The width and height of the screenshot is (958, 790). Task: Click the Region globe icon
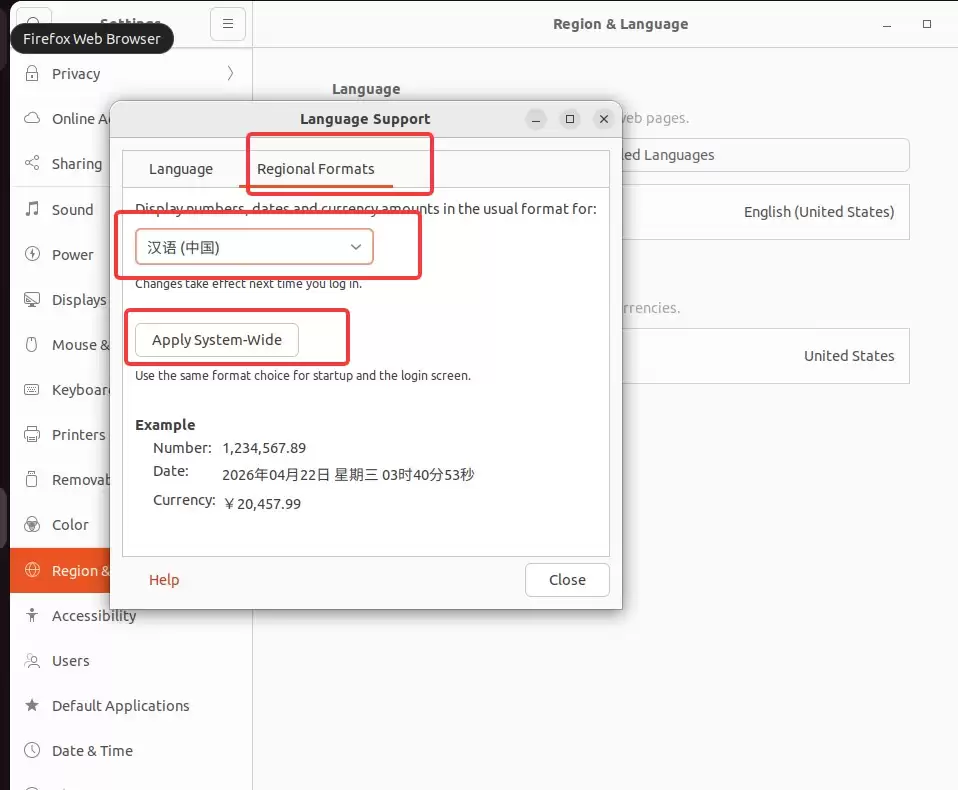(x=32, y=569)
